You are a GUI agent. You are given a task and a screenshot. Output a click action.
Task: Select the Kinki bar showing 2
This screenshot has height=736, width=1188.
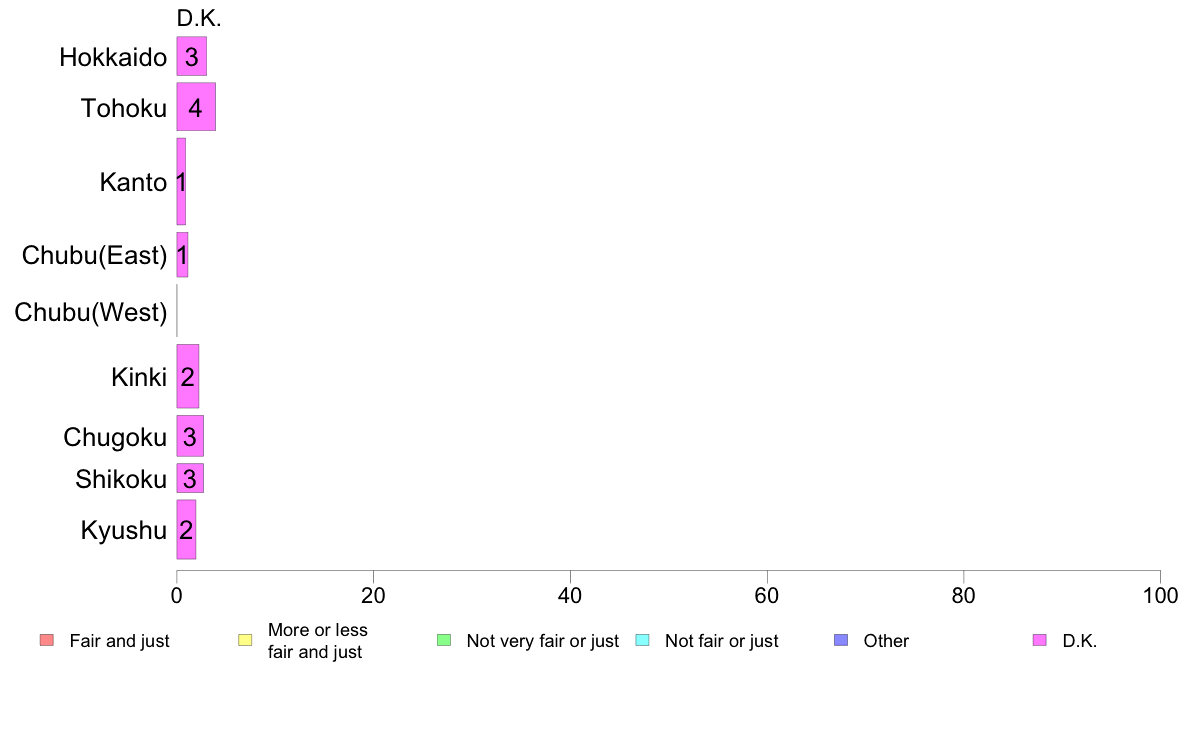click(188, 377)
